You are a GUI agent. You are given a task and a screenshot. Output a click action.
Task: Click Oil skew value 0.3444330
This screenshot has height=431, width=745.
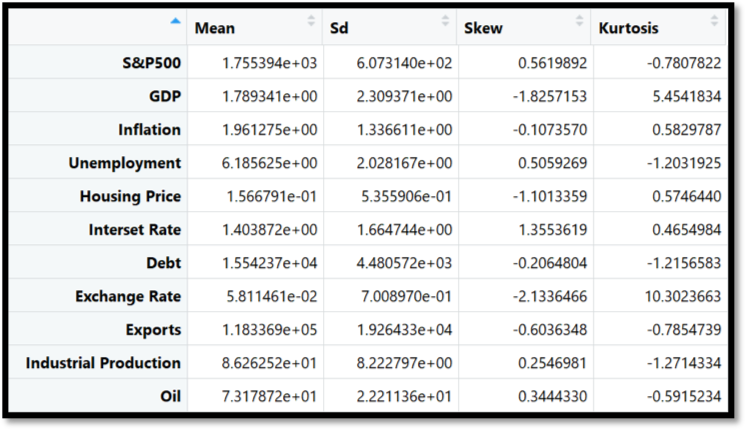click(553, 396)
